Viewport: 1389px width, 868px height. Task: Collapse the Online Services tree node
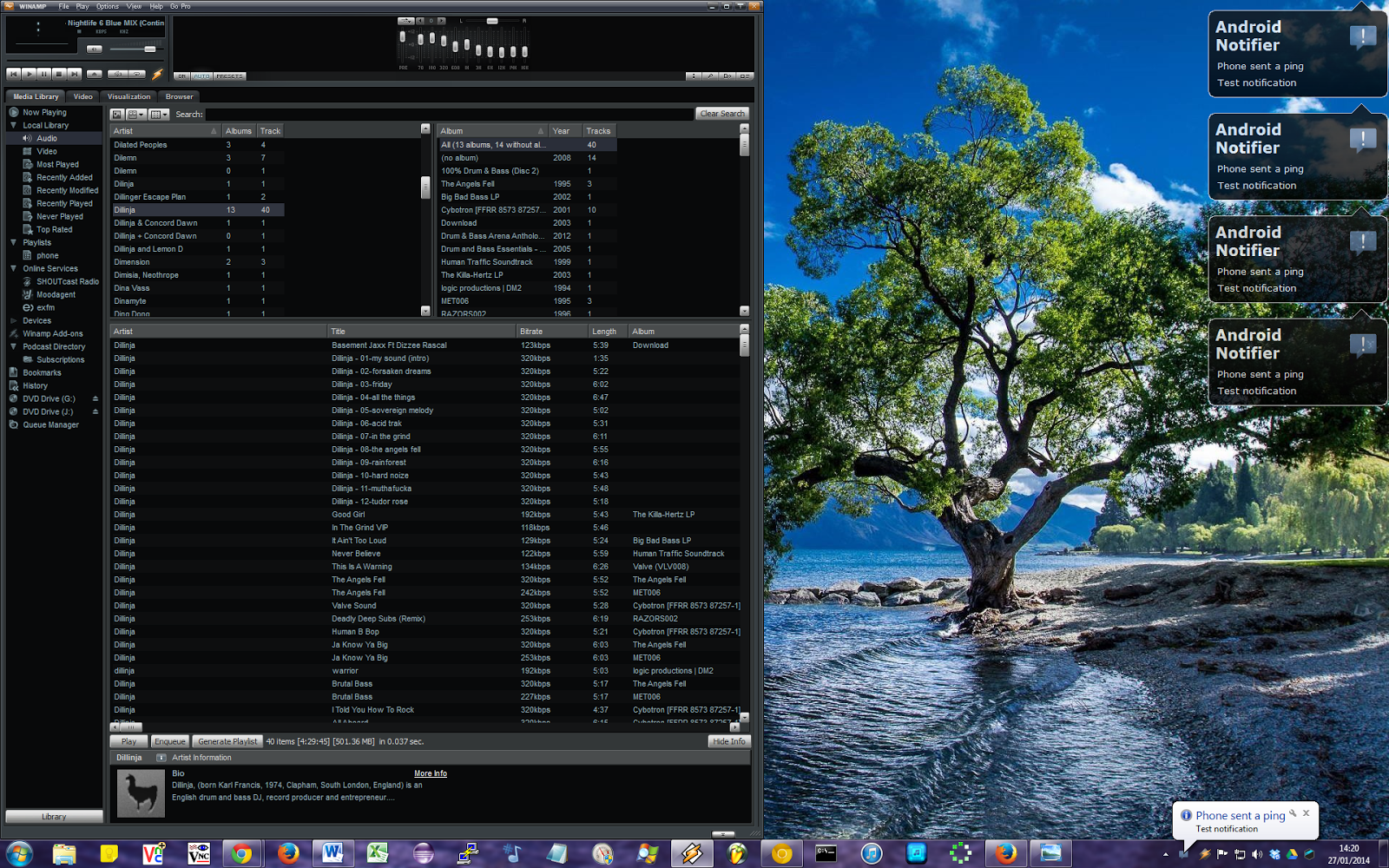click(13, 268)
